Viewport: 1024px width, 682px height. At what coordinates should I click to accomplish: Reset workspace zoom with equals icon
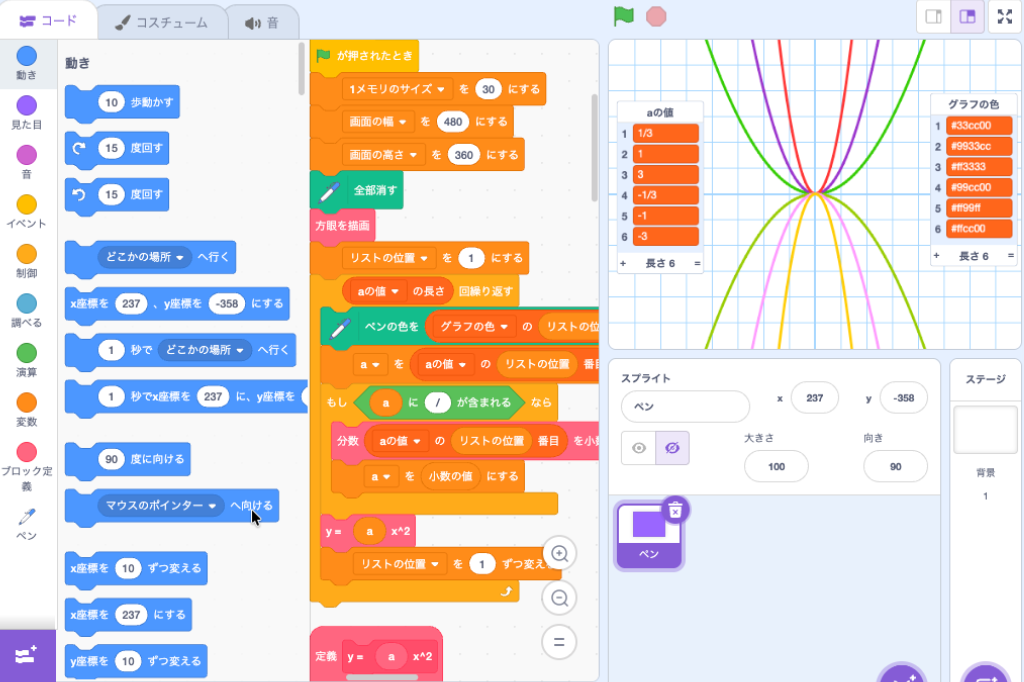click(x=560, y=642)
